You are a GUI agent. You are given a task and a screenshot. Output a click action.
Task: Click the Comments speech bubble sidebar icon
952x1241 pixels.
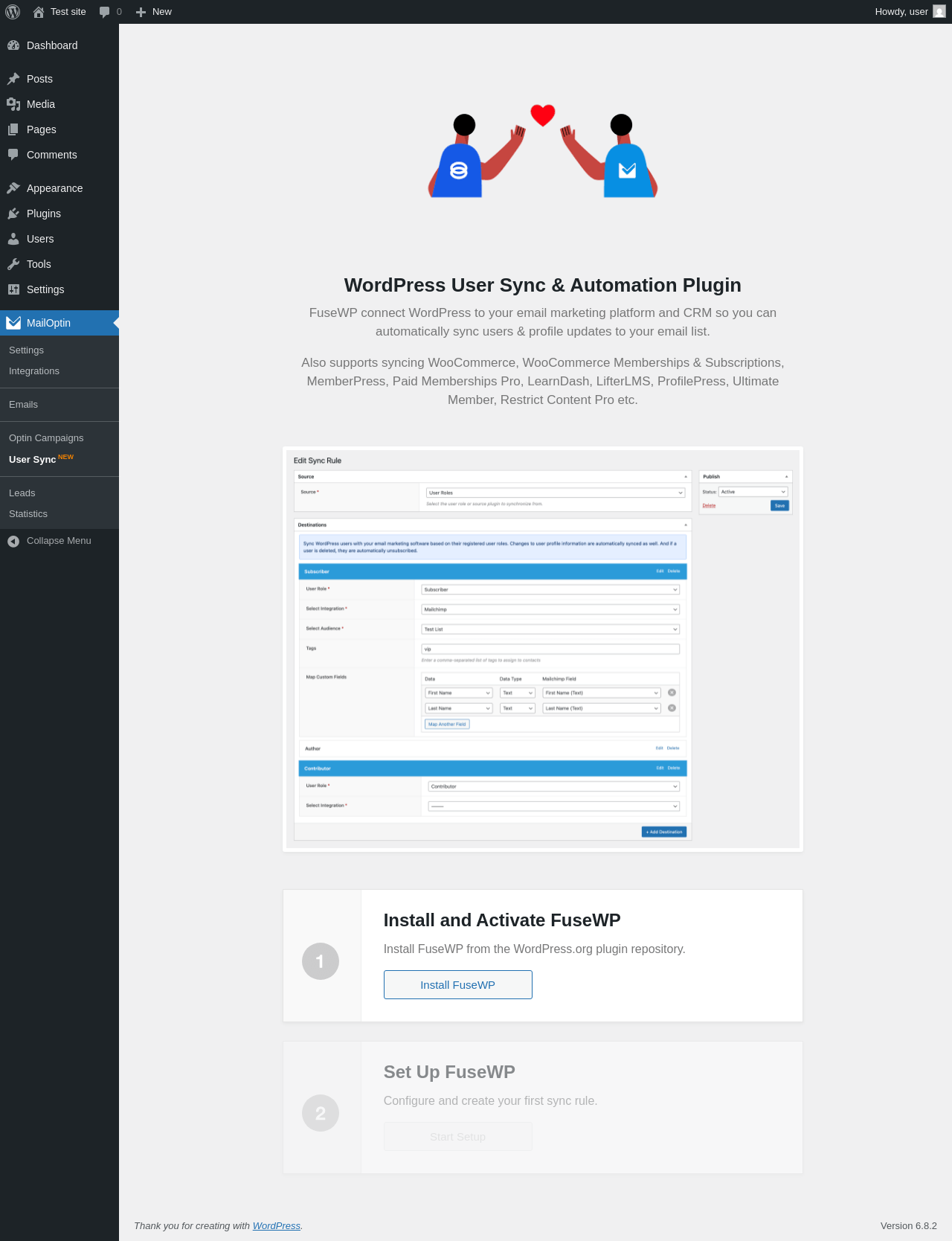pos(13,155)
